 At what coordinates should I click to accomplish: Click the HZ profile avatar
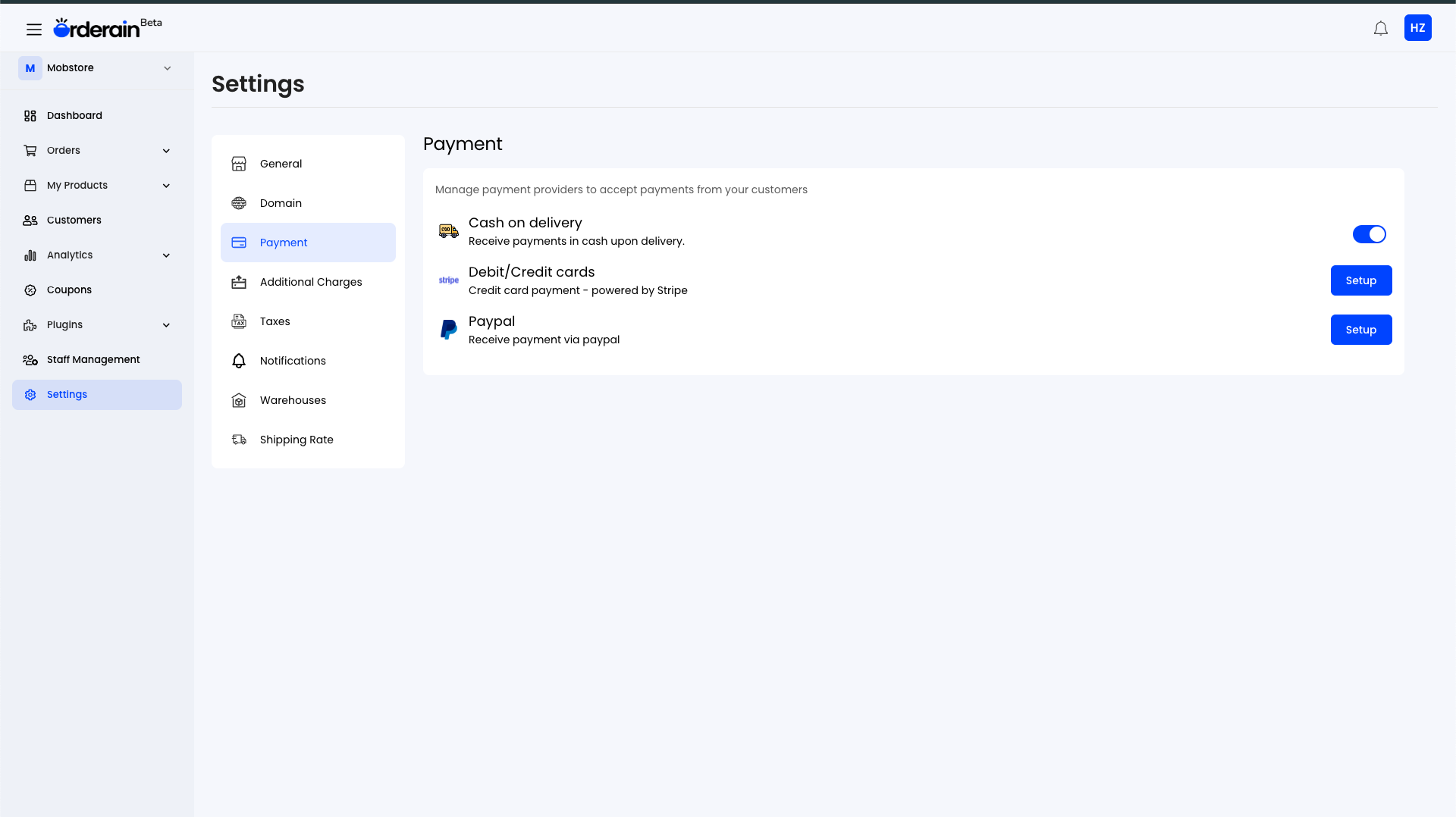coord(1417,27)
